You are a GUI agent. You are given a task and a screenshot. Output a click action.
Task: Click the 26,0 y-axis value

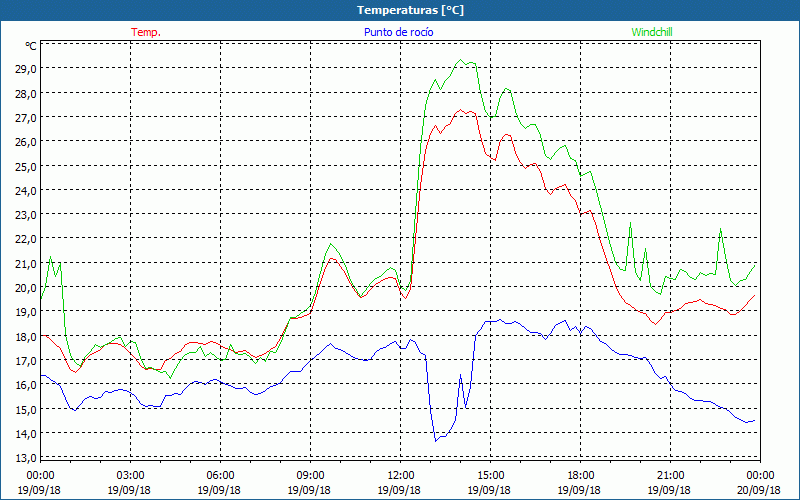tap(26, 142)
